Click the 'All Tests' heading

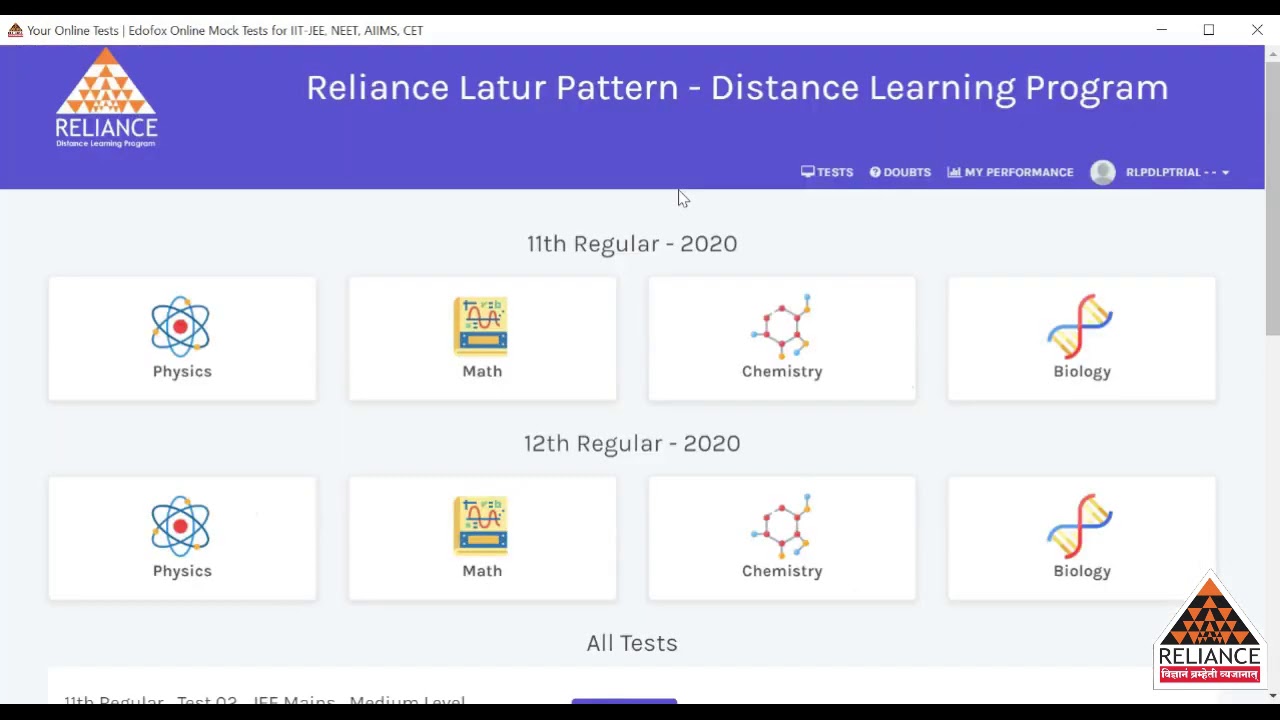coord(632,643)
